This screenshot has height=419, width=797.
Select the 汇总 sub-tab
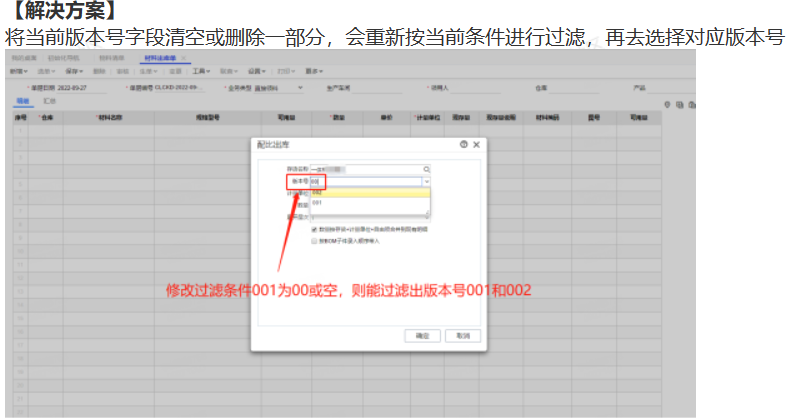pos(49,101)
